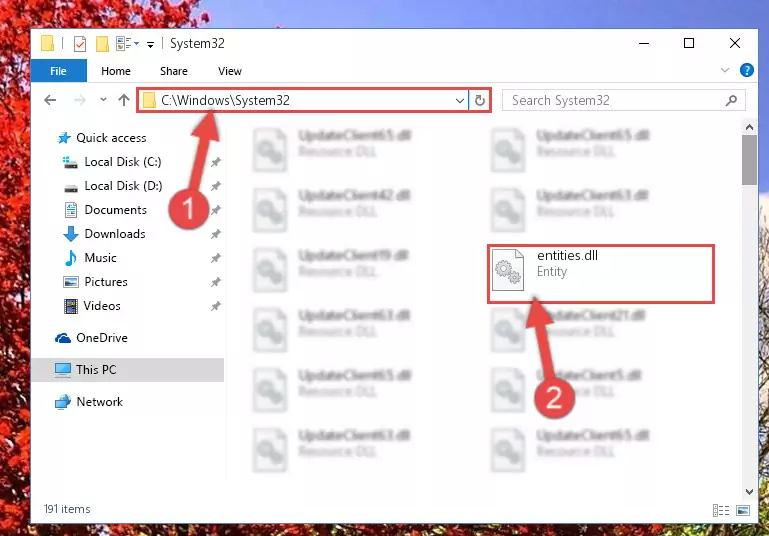Viewport: 769px width, 536px height.
Task: Click the vertical scrollbar thumb
Action: (749, 160)
